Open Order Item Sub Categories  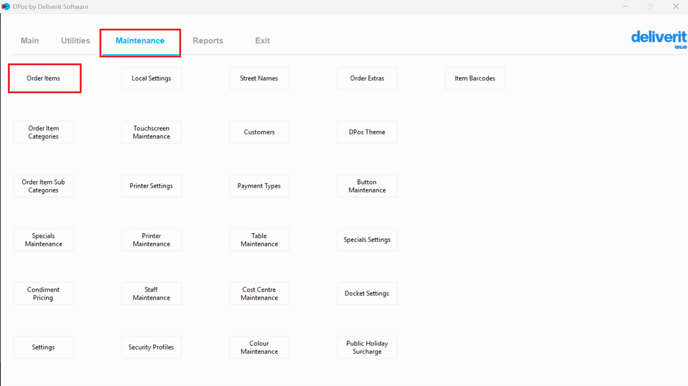click(43, 186)
